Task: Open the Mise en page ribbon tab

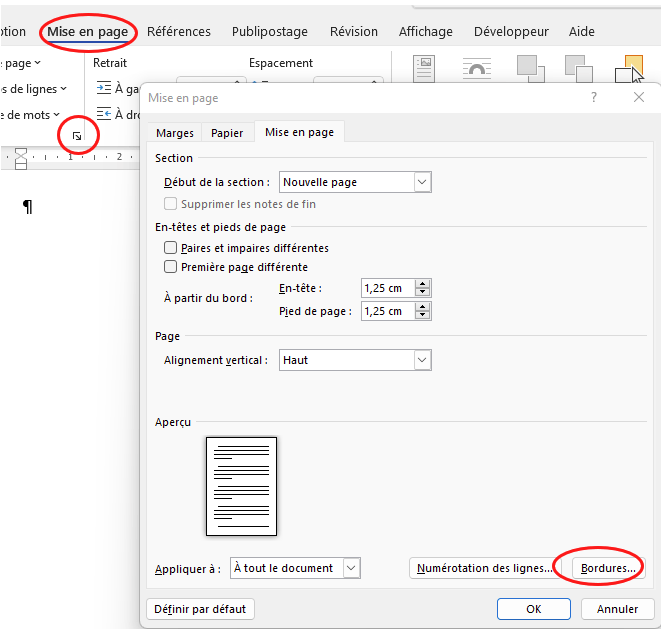Action: (88, 32)
